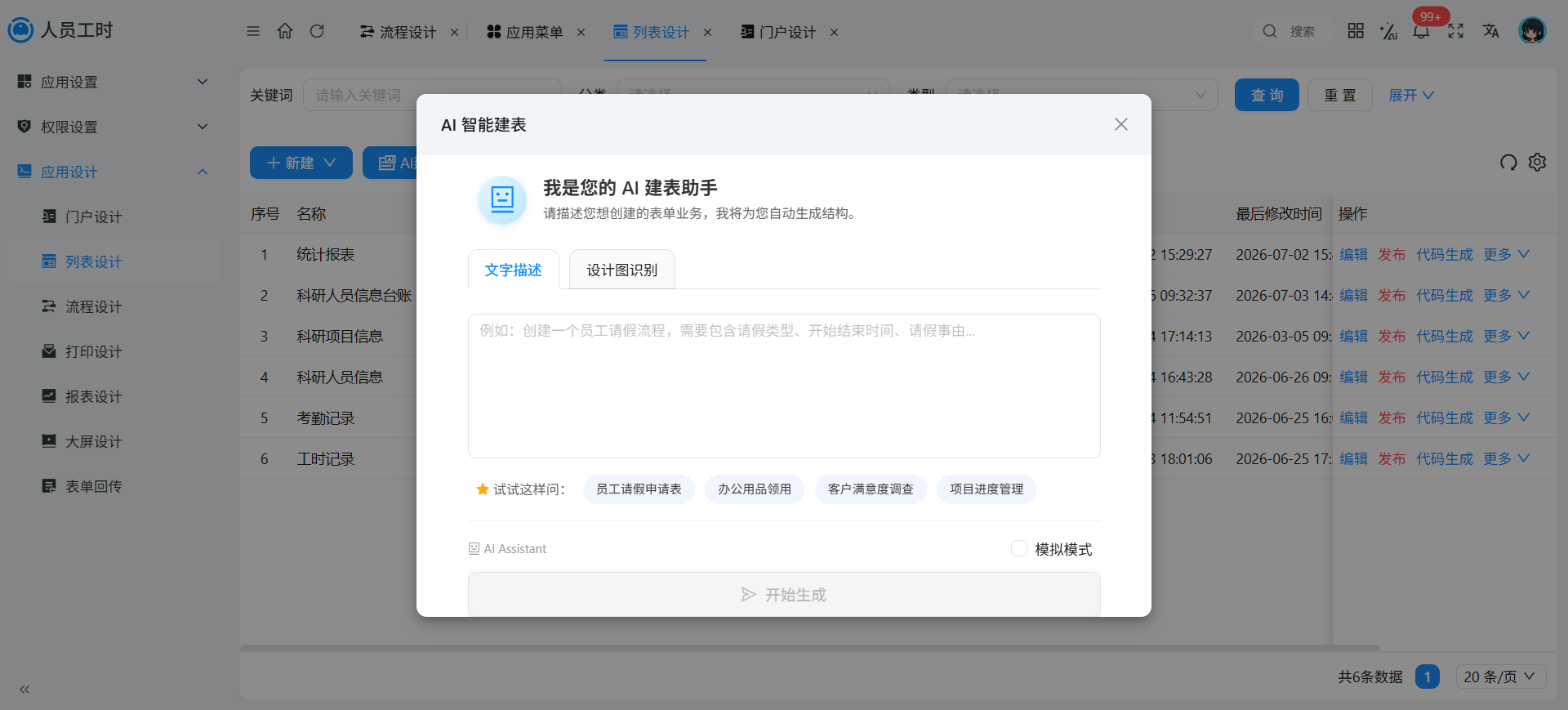Click the description text area in dialog
Viewport: 1568px width, 710px height.
point(784,386)
